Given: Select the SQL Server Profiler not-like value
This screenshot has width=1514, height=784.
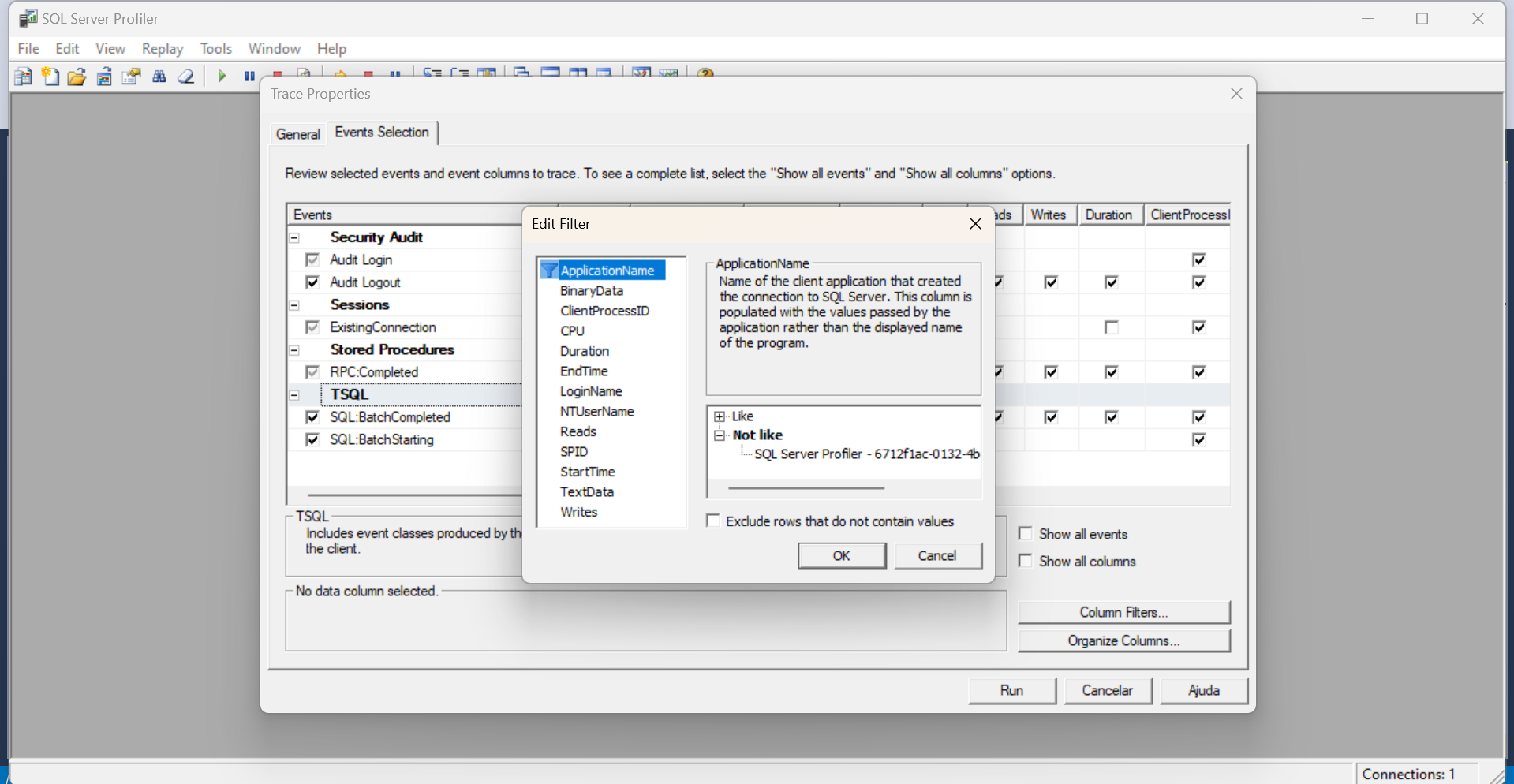Looking at the screenshot, I should pyautogui.click(x=867, y=454).
